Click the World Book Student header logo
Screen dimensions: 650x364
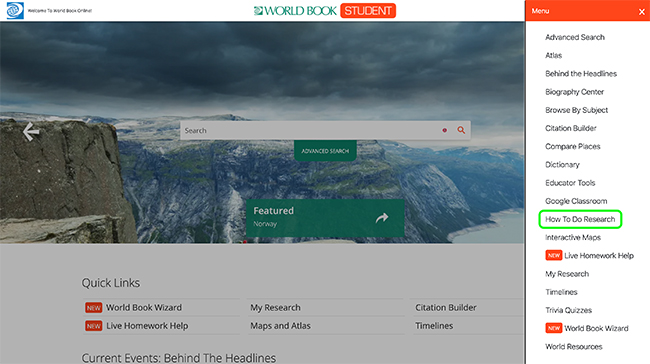325,11
